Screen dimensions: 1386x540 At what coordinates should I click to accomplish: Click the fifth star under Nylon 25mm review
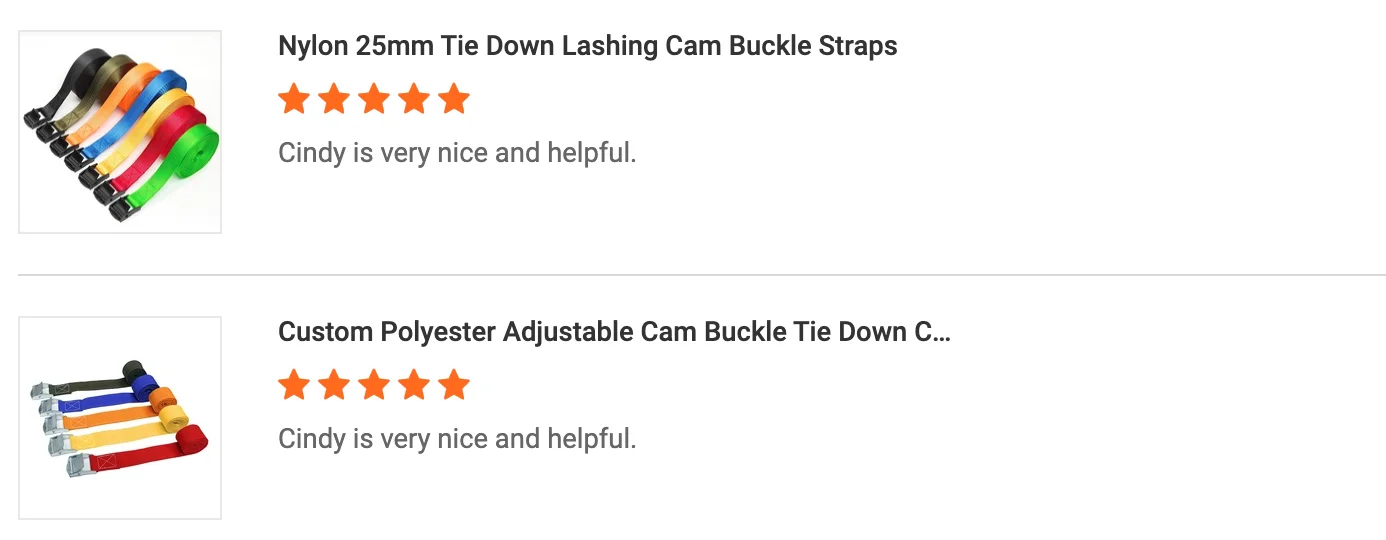click(x=454, y=99)
